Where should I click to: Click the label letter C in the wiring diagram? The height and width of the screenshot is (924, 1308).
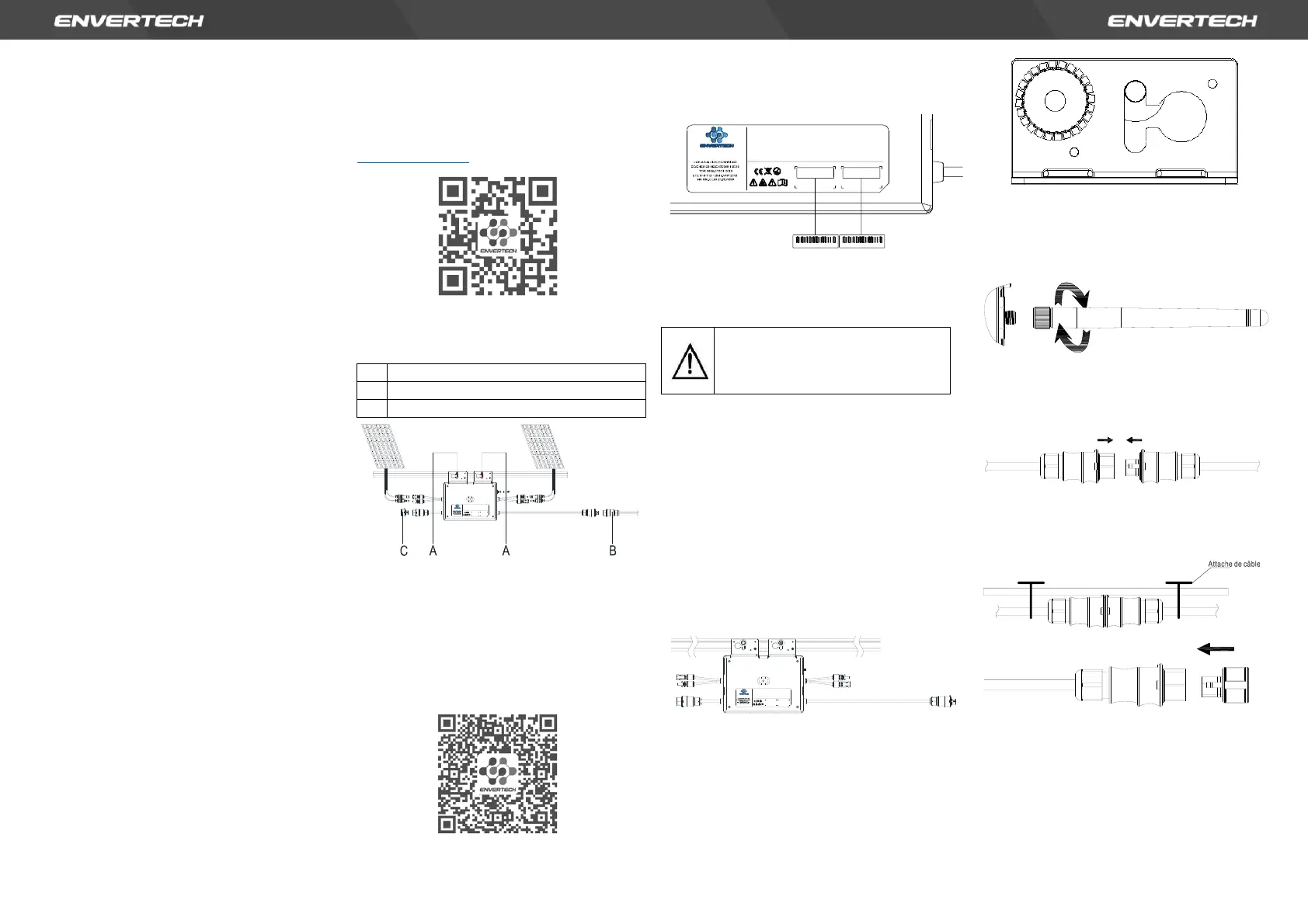[404, 551]
